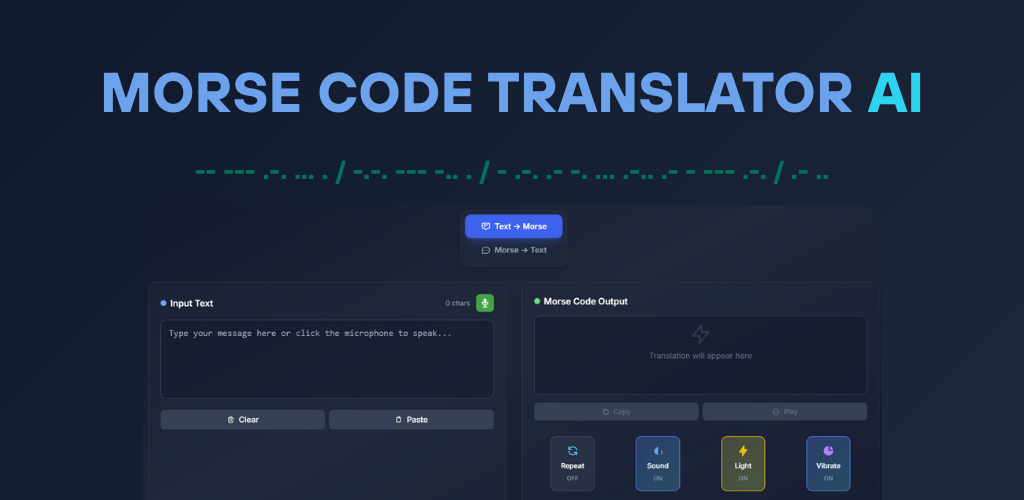Click the "0 chars" counter text
This screenshot has width=1024, height=500.
(x=457, y=304)
